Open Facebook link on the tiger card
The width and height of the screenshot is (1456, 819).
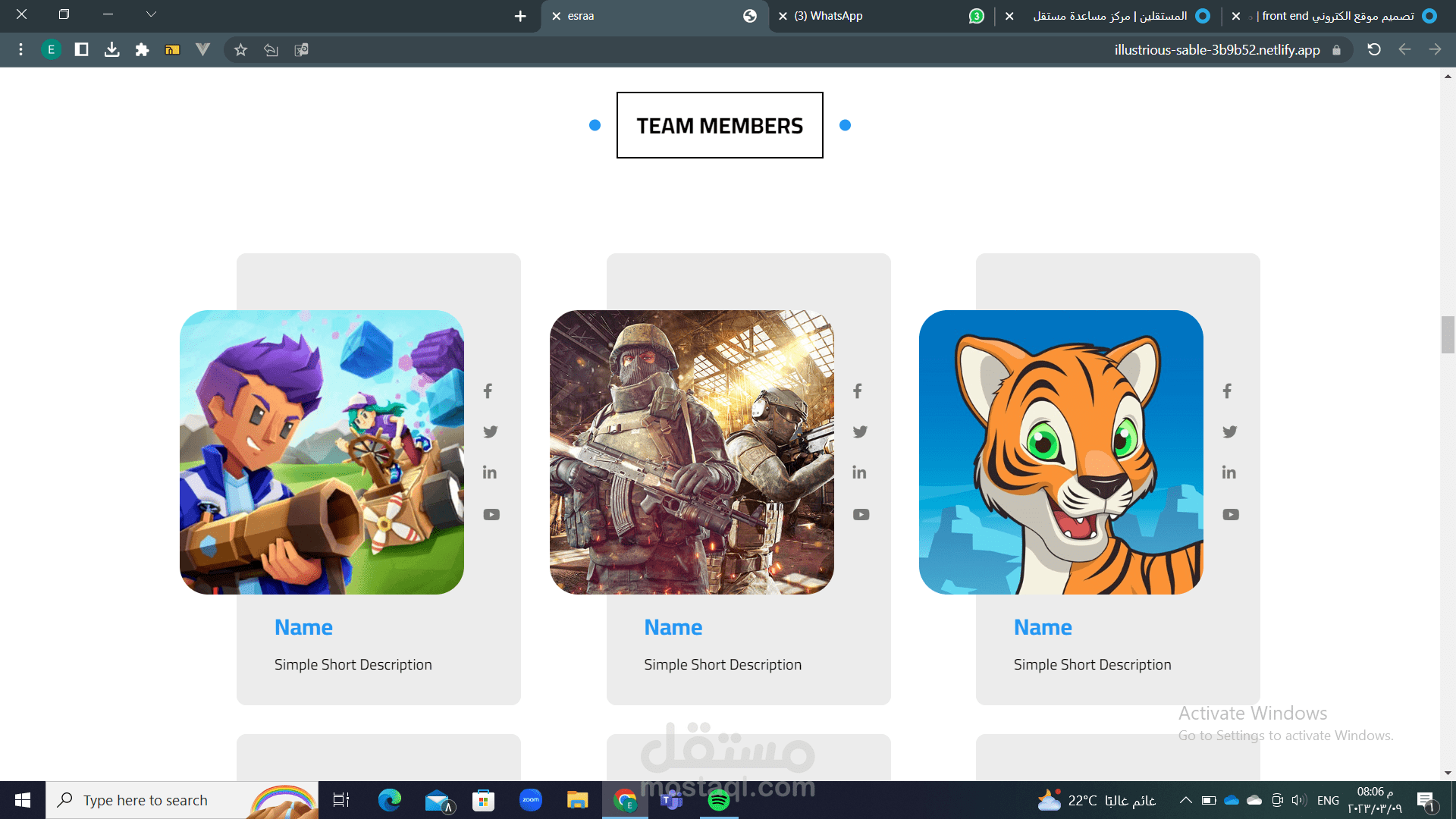click(1228, 391)
